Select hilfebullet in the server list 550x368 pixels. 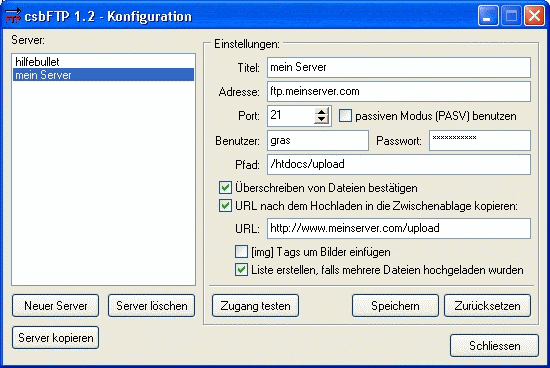pos(103,62)
